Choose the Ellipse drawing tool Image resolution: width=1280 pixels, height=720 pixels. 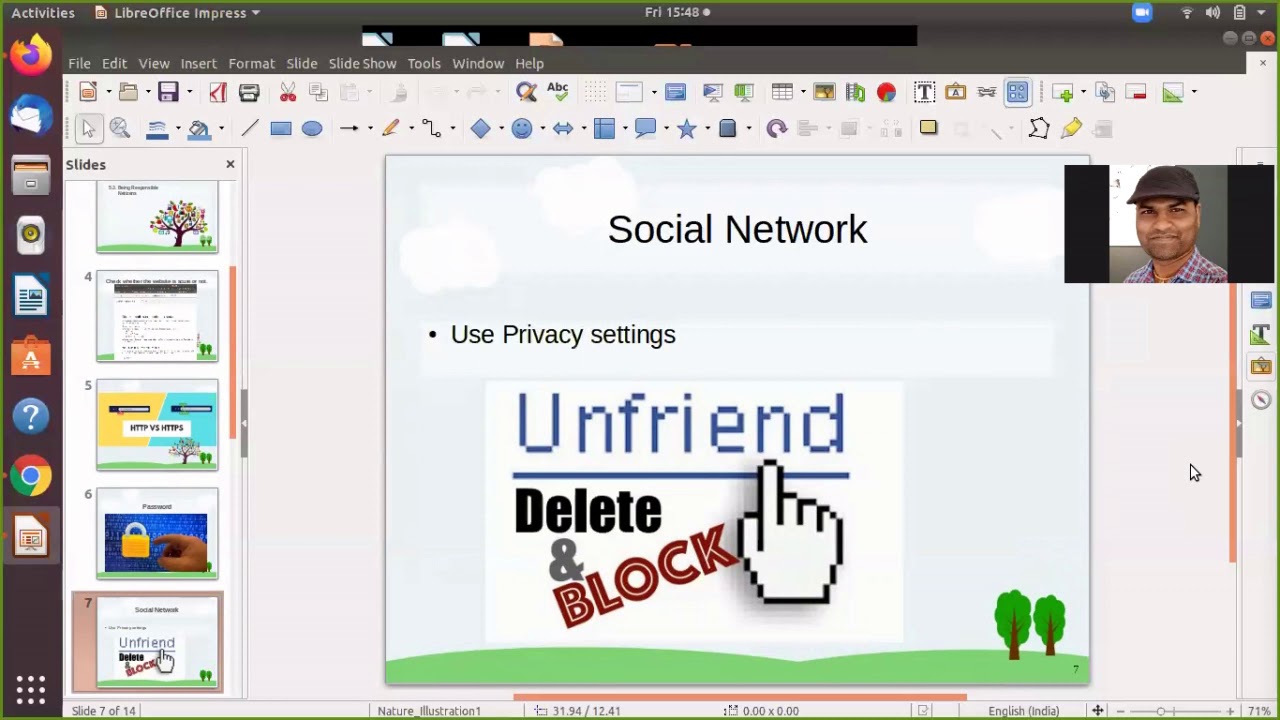pos(312,129)
